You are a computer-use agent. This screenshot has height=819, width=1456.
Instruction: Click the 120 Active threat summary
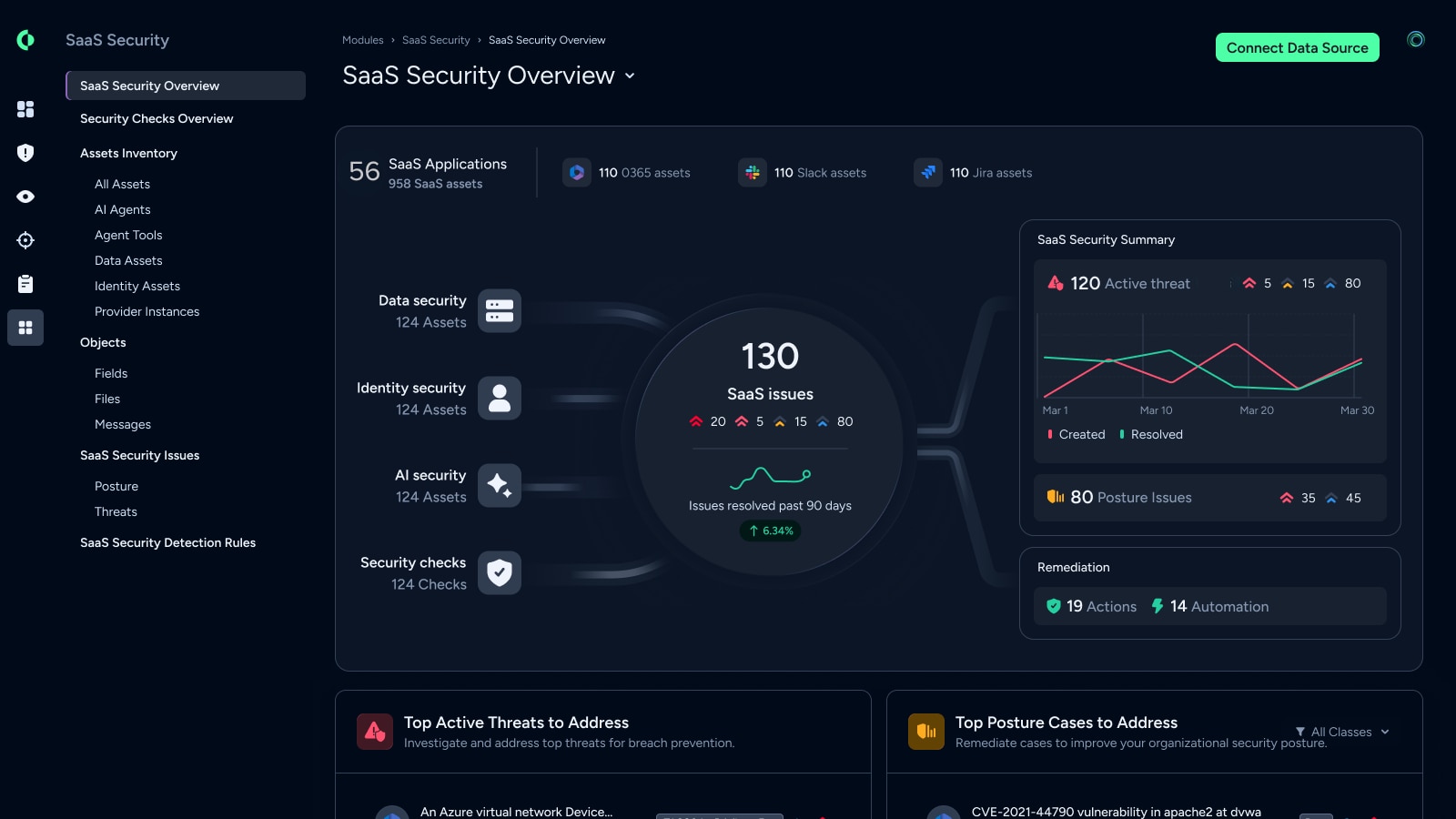click(1118, 283)
